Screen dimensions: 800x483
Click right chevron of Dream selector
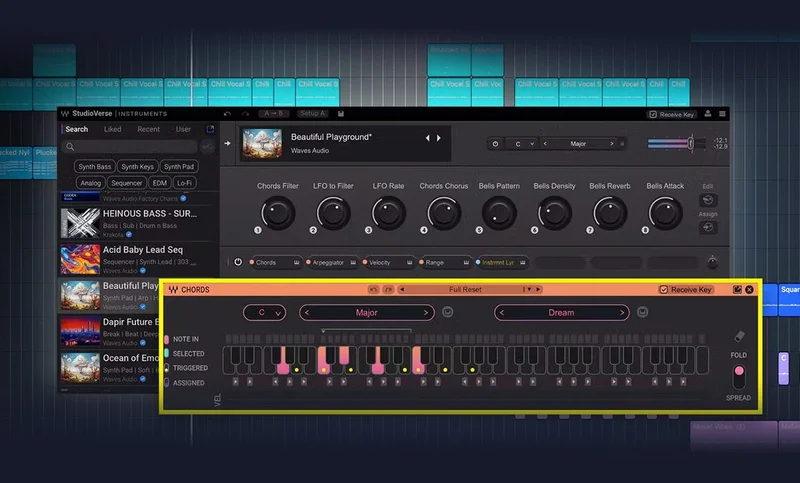(x=621, y=312)
